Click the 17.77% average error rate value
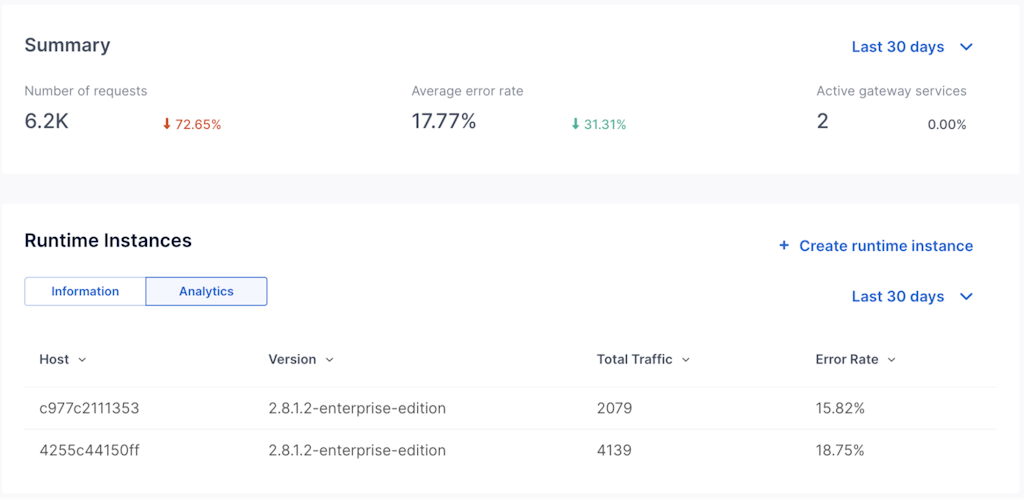The width and height of the screenshot is (1024, 500). [x=444, y=122]
